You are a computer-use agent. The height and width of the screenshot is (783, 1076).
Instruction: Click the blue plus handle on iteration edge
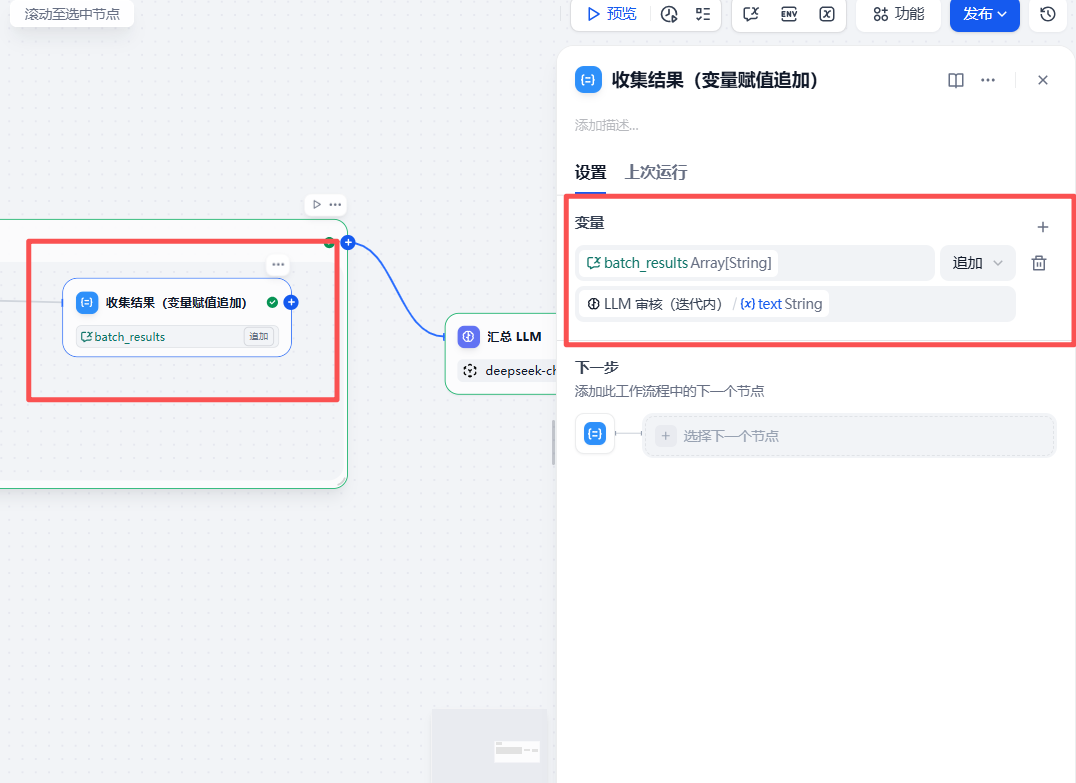(x=348, y=242)
